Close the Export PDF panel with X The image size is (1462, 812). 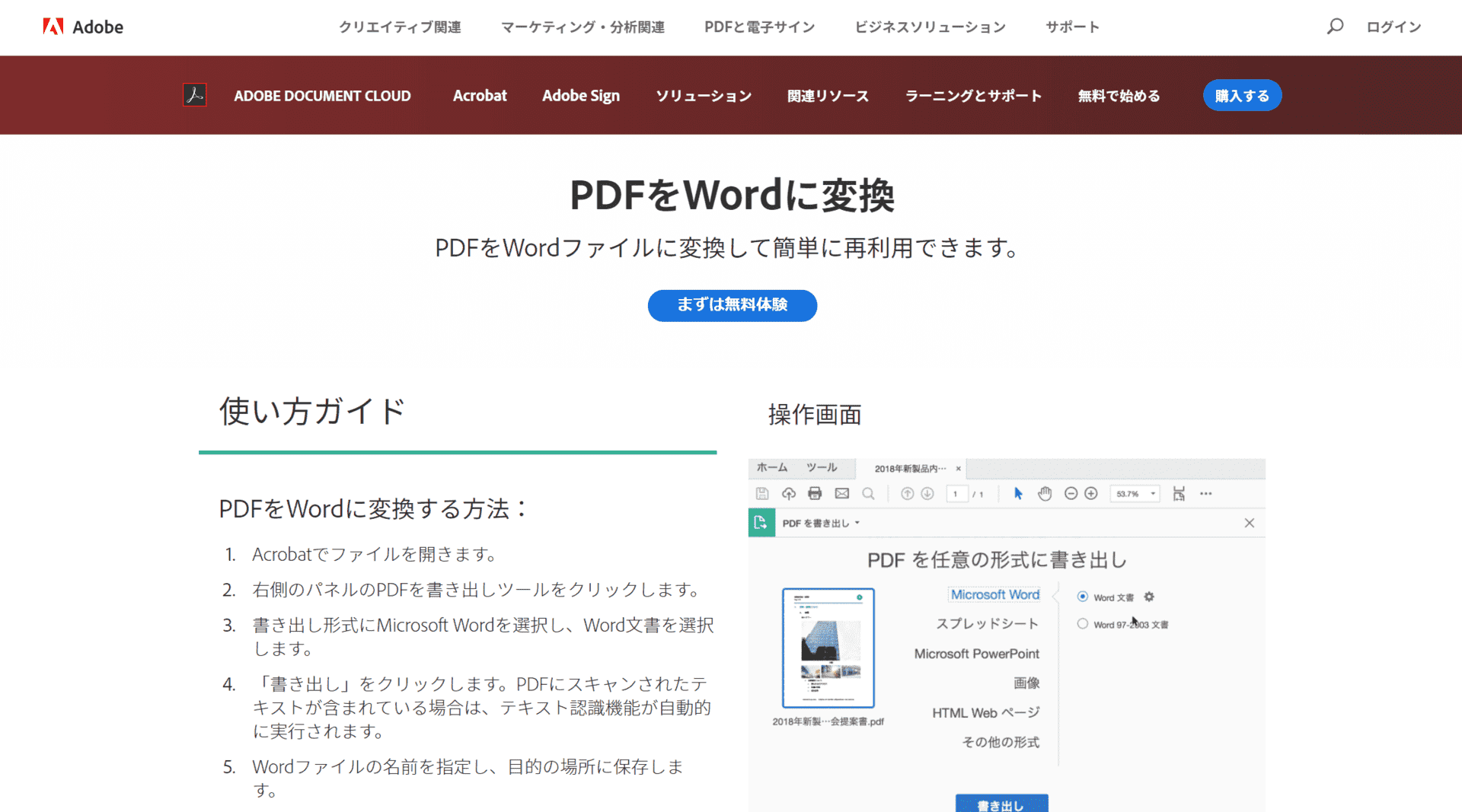1250,523
